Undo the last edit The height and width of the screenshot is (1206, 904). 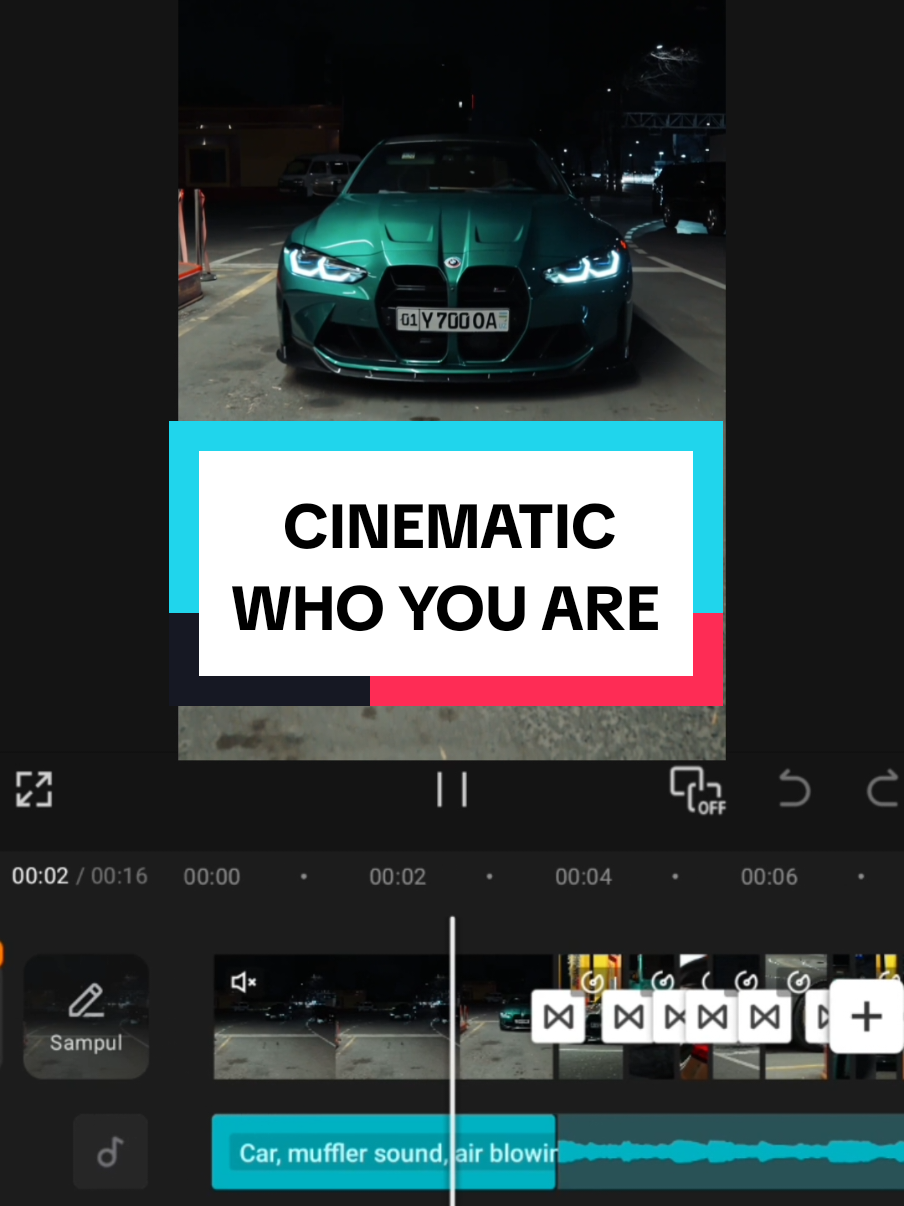pyautogui.click(x=794, y=790)
